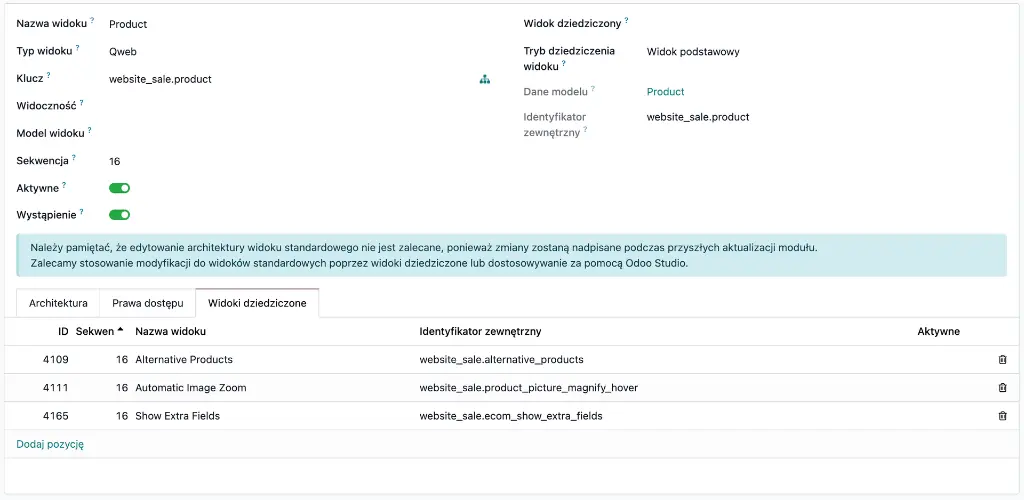The height and width of the screenshot is (500, 1024).
Task: Open the Prawa dostępu tab
Action: [147, 303]
